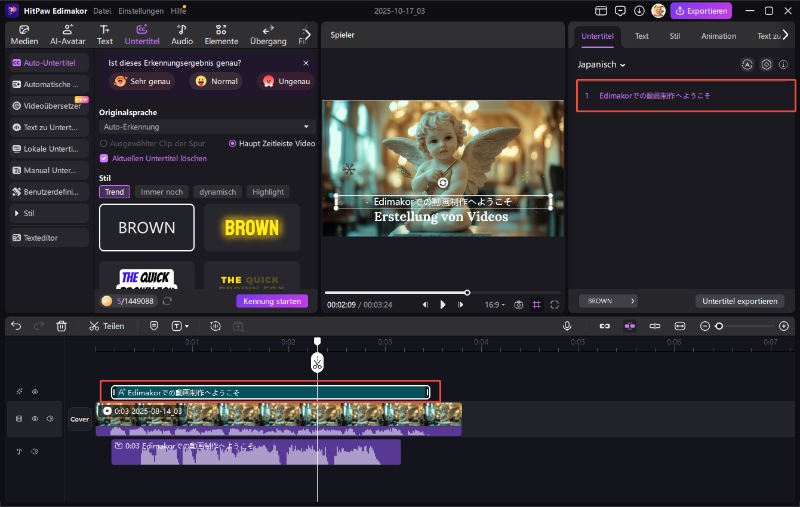Screen dimensions: 800x507
Task: Click the scissors split icon on playhead
Action: (317, 363)
